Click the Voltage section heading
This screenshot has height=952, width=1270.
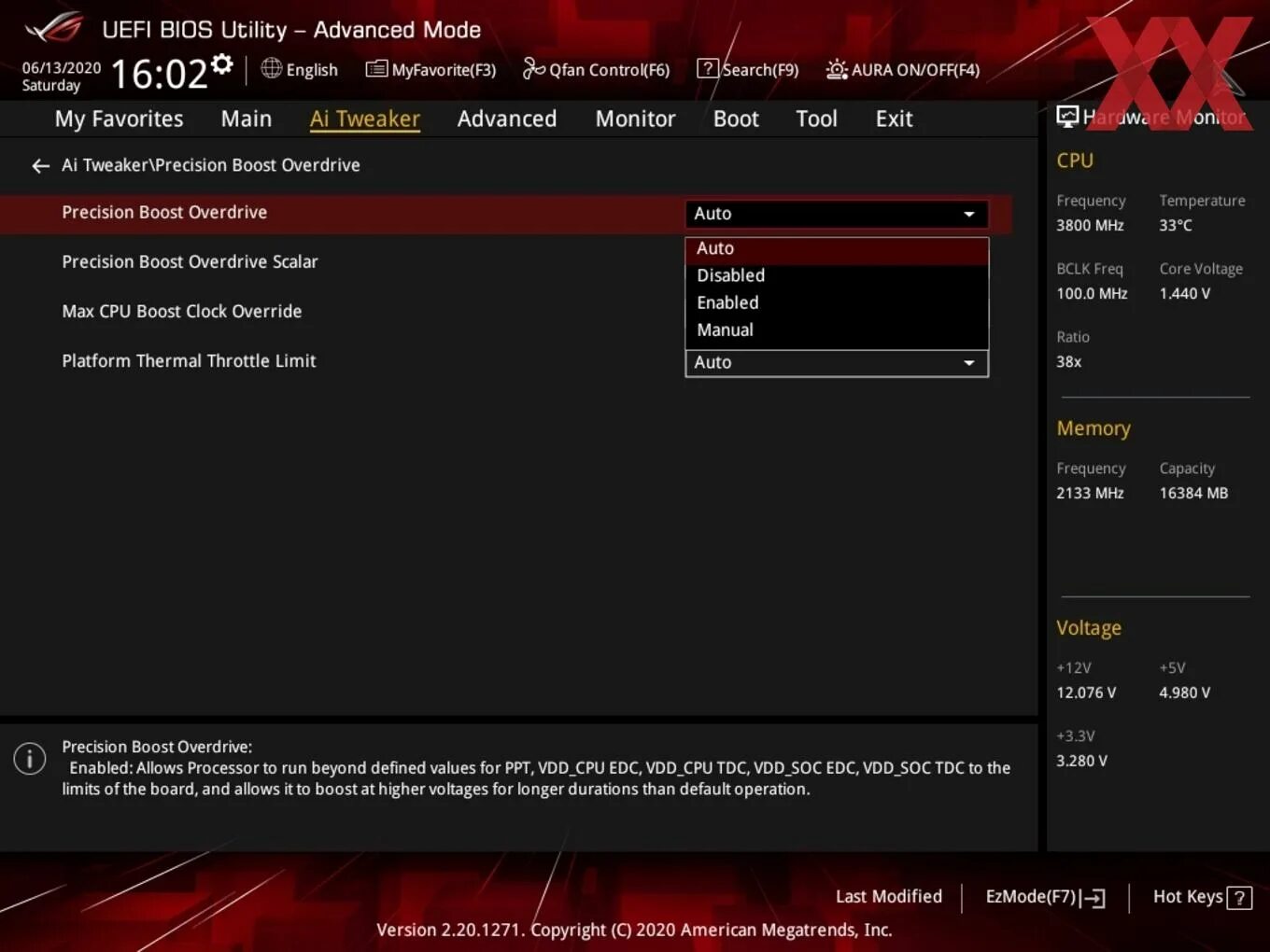(x=1089, y=628)
